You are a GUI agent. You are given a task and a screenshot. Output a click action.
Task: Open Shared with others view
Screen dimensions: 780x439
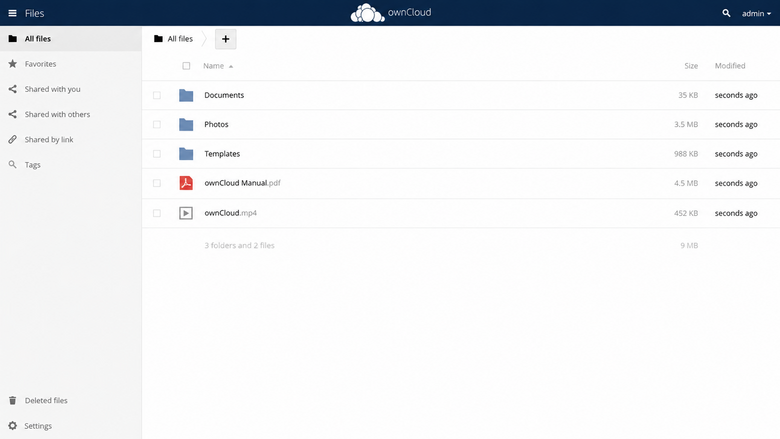[x=71, y=114]
